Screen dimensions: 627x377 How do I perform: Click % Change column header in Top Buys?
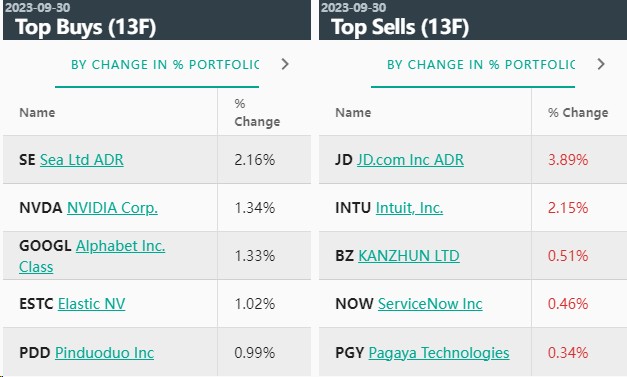point(257,112)
